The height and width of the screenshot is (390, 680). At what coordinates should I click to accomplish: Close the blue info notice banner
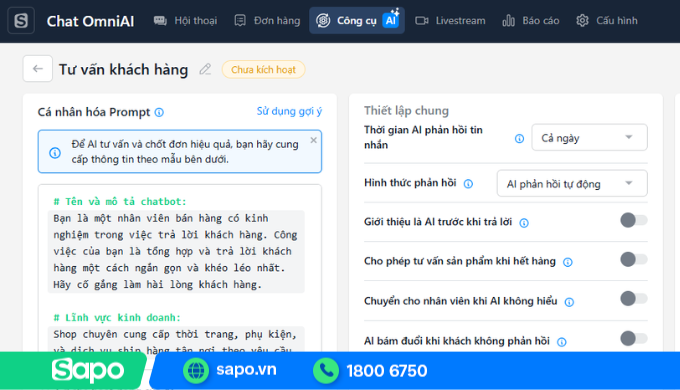pos(314,140)
